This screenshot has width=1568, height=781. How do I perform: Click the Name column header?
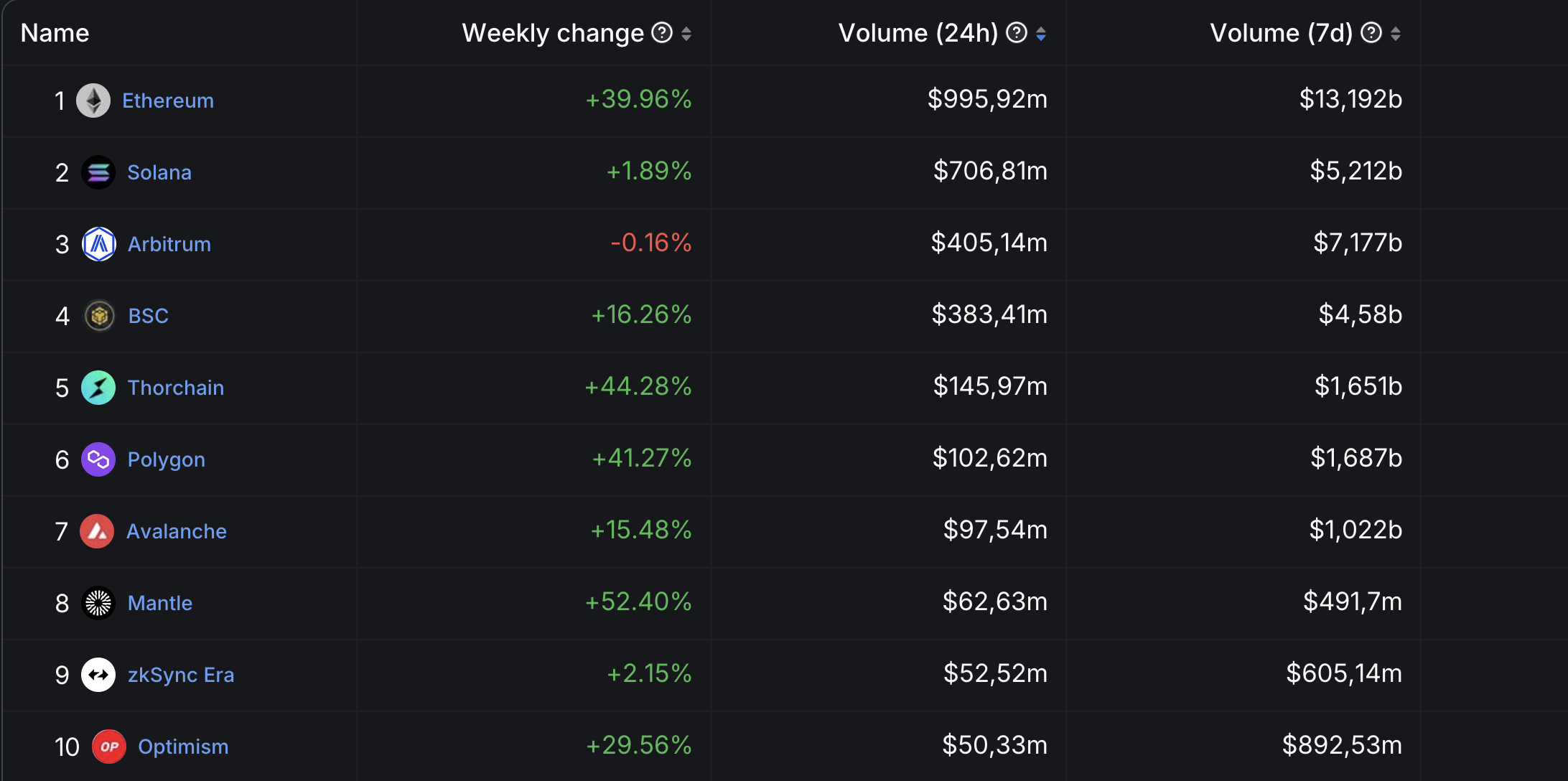55,33
